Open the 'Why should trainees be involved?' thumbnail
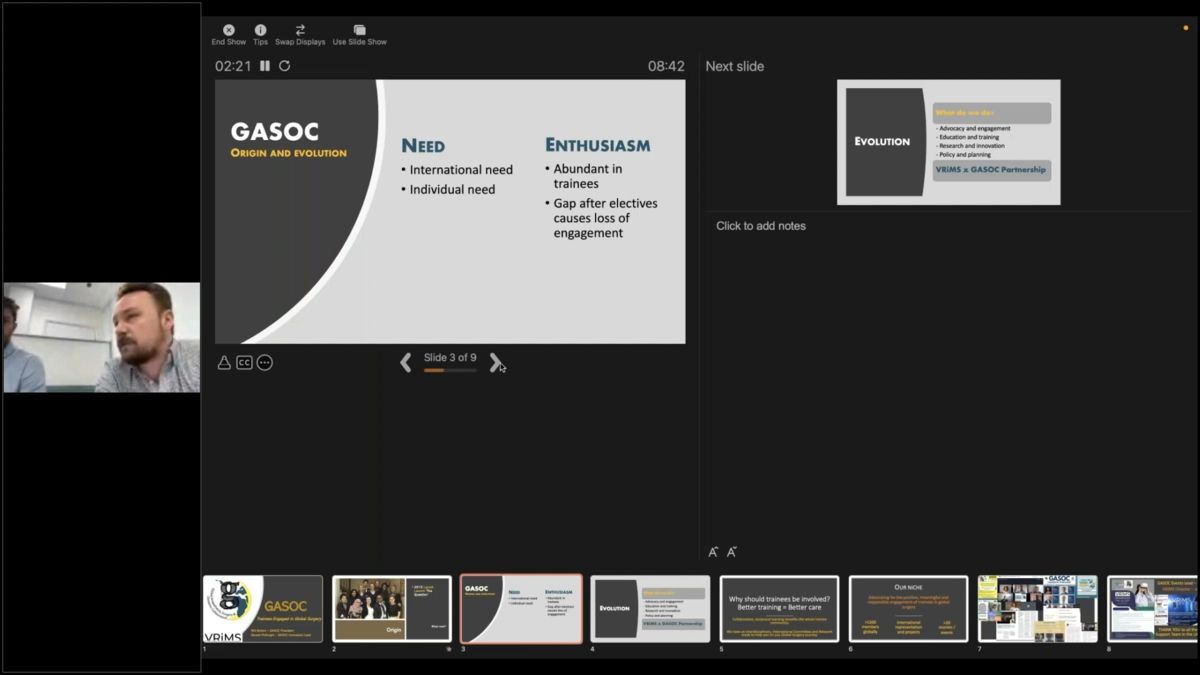The image size is (1200, 675). pos(779,608)
